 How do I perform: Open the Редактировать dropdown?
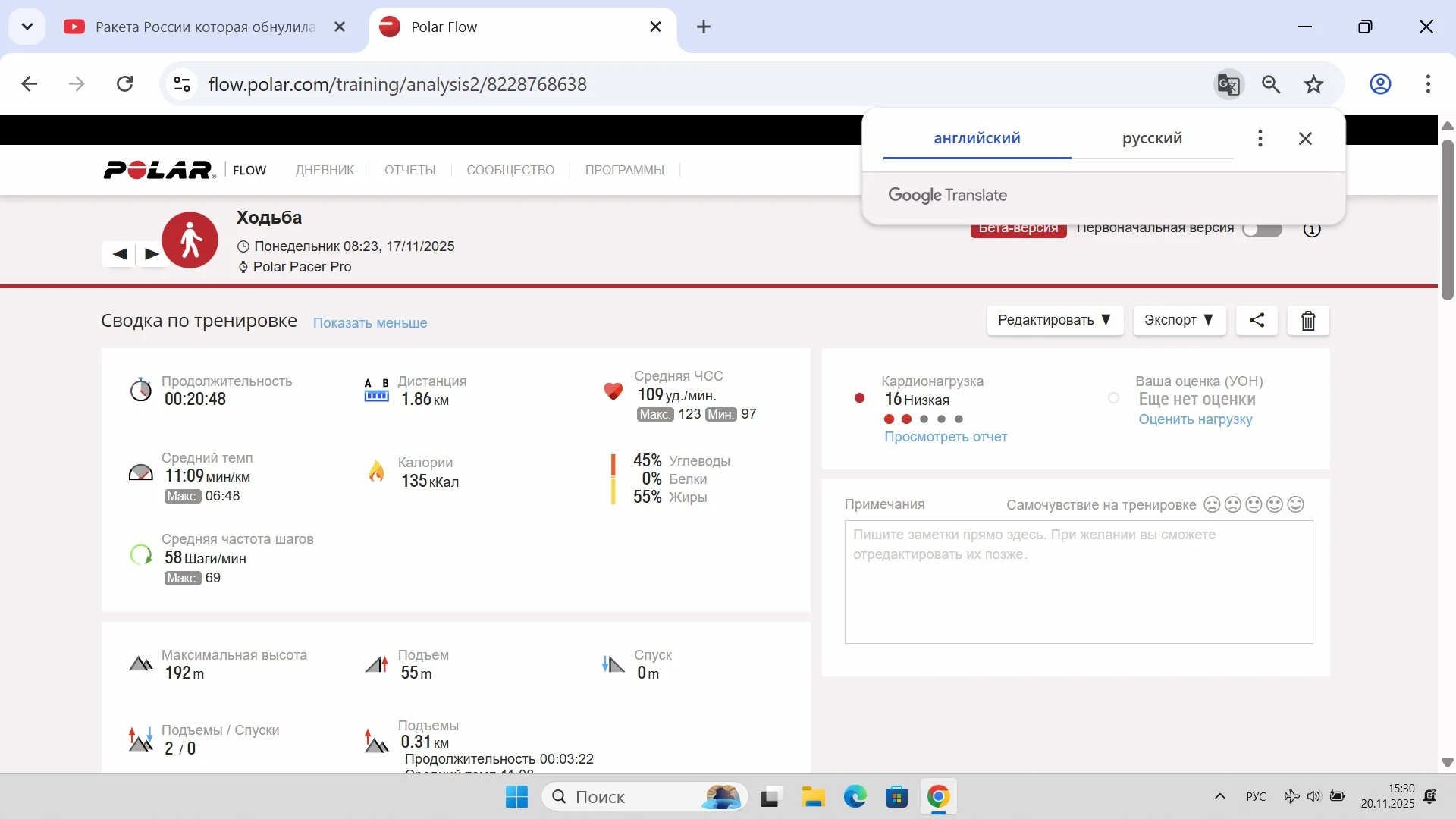point(1054,320)
